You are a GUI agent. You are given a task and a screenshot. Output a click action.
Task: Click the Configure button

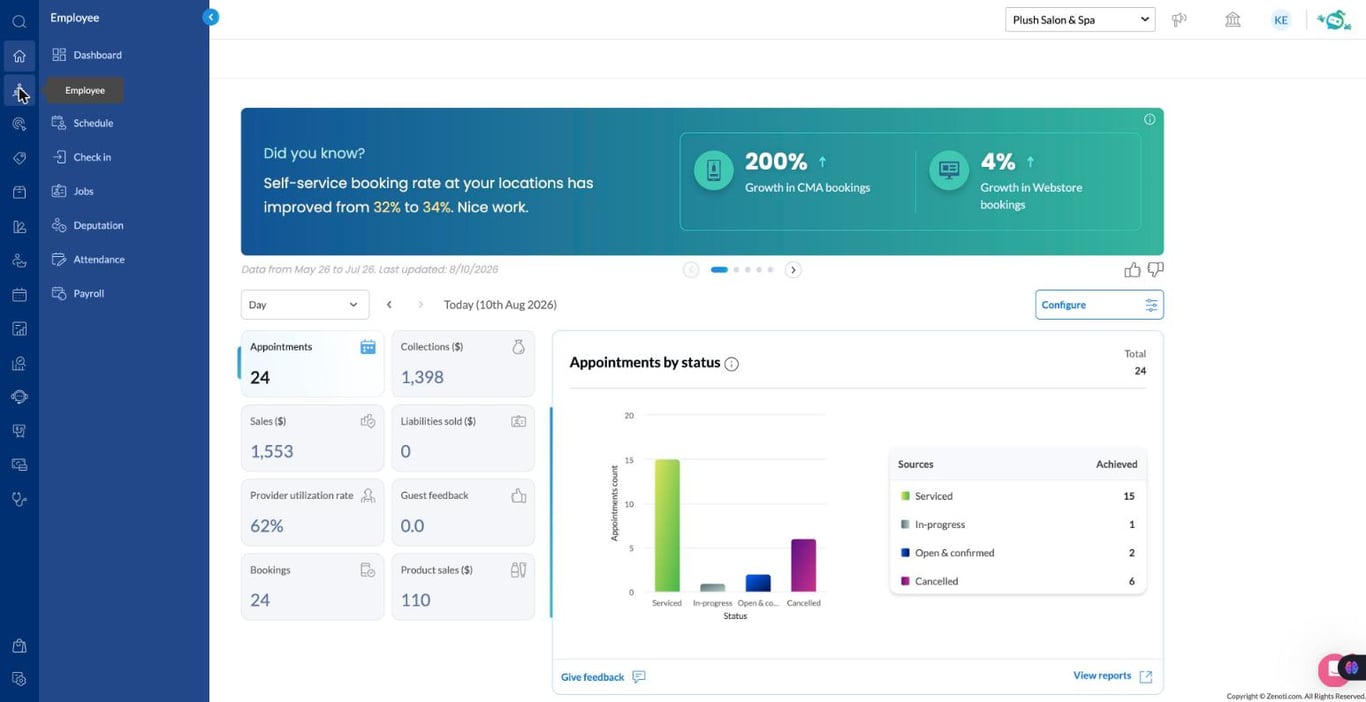[1099, 305]
